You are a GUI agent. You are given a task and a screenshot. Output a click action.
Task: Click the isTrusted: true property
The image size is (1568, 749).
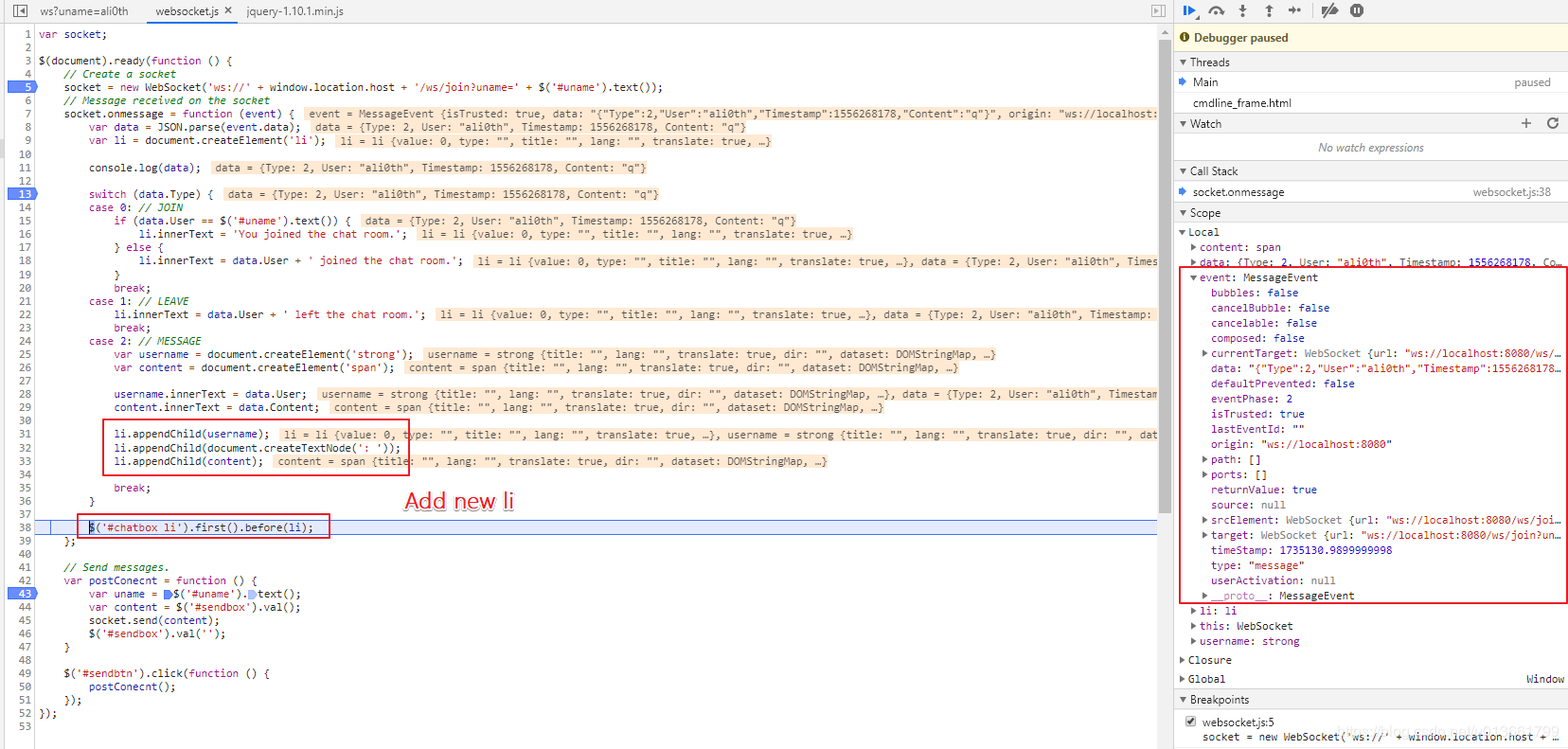point(1257,414)
